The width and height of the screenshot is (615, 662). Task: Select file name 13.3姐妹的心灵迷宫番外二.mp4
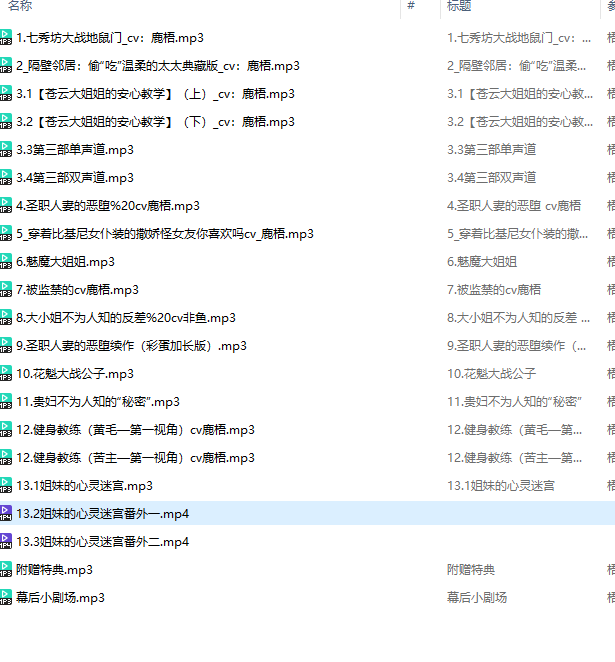coord(103,542)
